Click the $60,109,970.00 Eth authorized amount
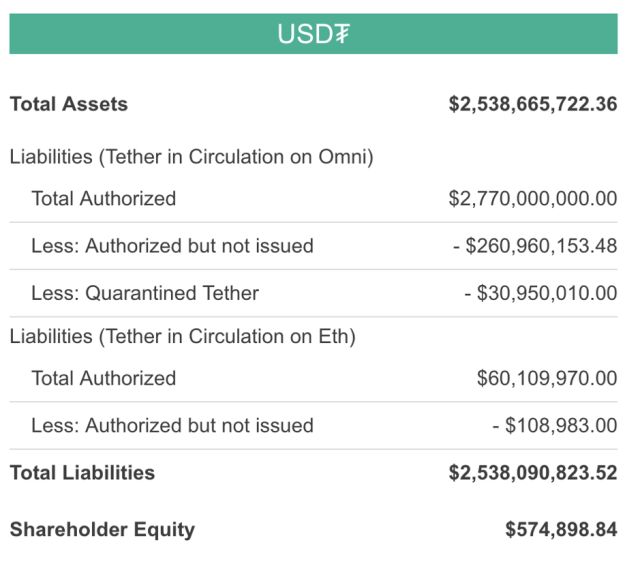The image size is (640, 568). point(547,378)
